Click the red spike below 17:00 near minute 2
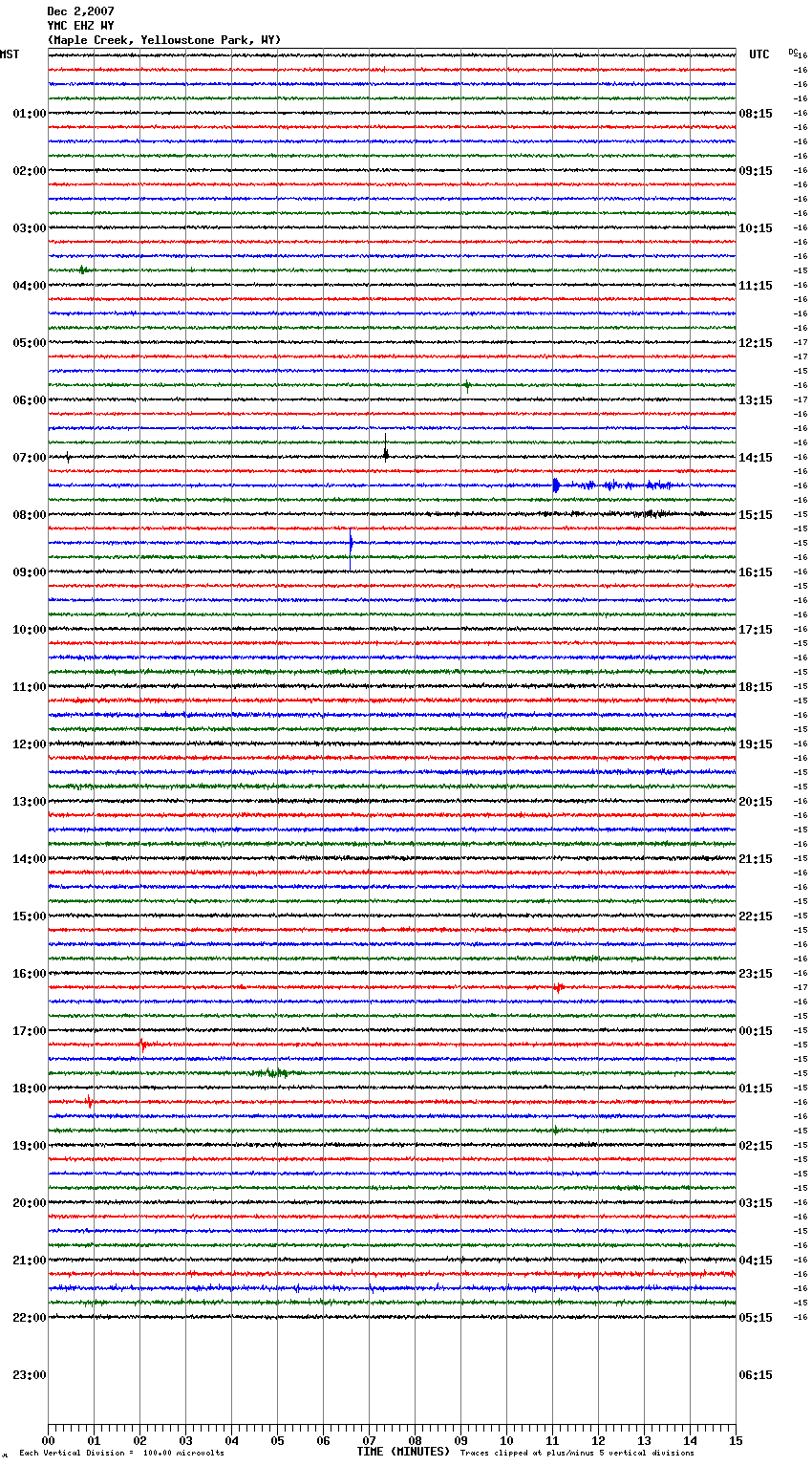 (x=142, y=1045)
